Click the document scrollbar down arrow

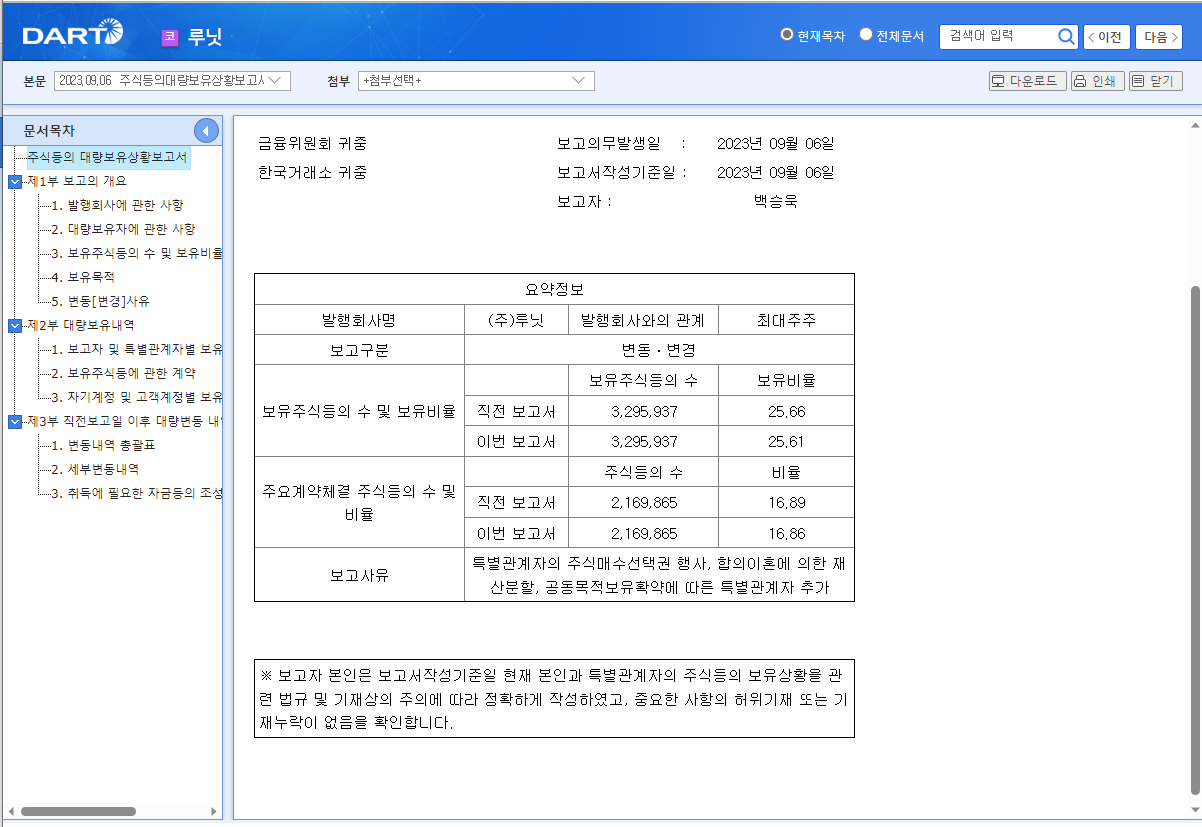(x=1195, y=809)
